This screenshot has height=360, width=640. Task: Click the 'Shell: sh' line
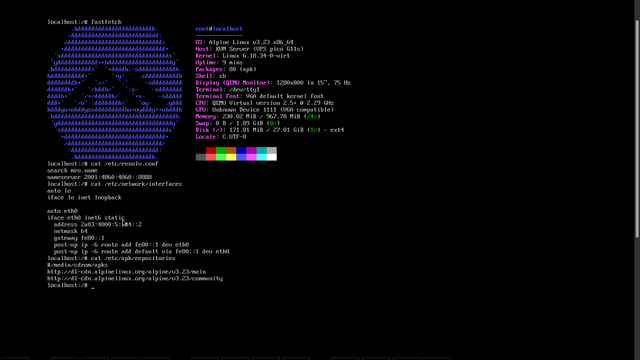click(211, 76)
